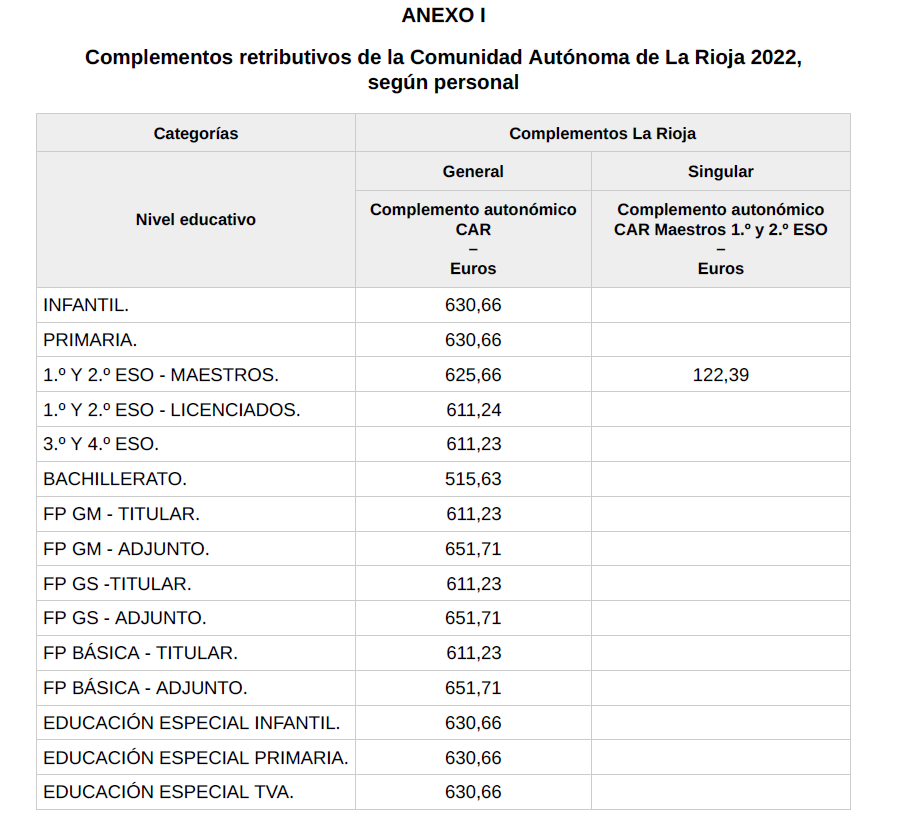Click the Singular subheader cell
Viewport: 900px width, 815px height.
tap(720, 171)
